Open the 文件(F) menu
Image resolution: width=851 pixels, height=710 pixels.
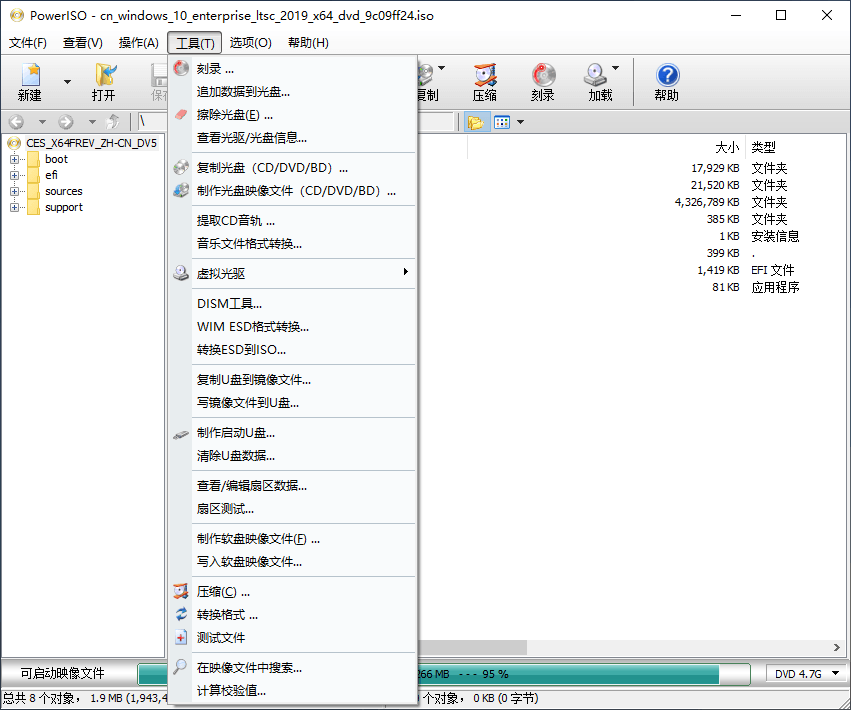28,43
